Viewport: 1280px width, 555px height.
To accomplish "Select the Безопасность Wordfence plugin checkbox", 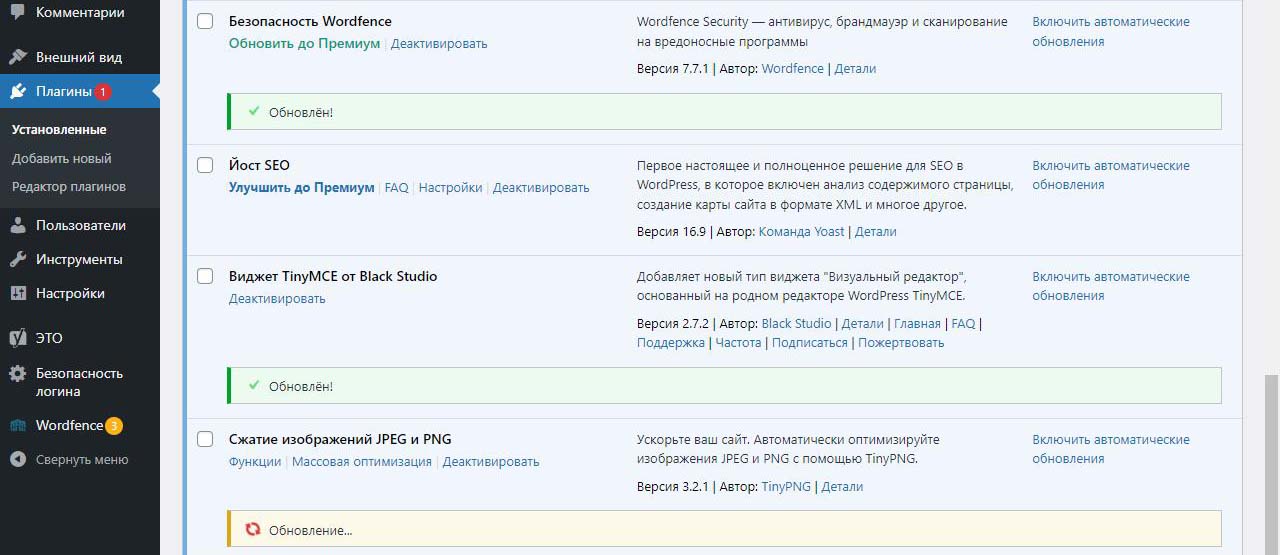I will pos(205,21).
